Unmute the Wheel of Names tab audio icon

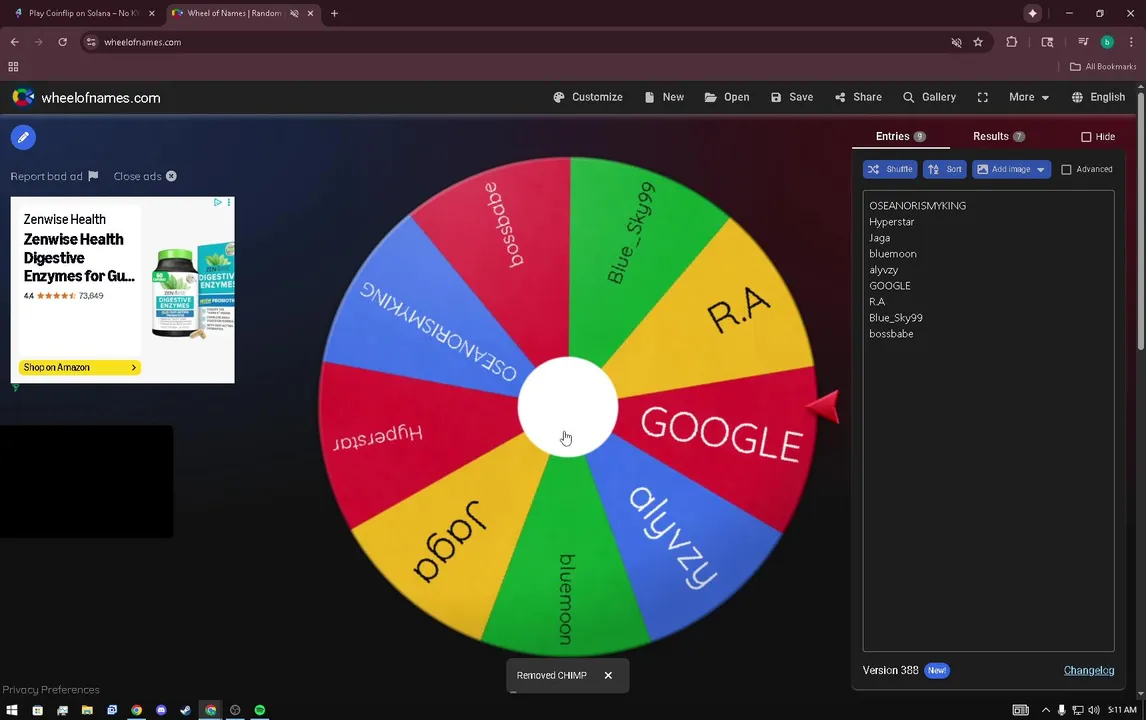(x=294, y=13)
